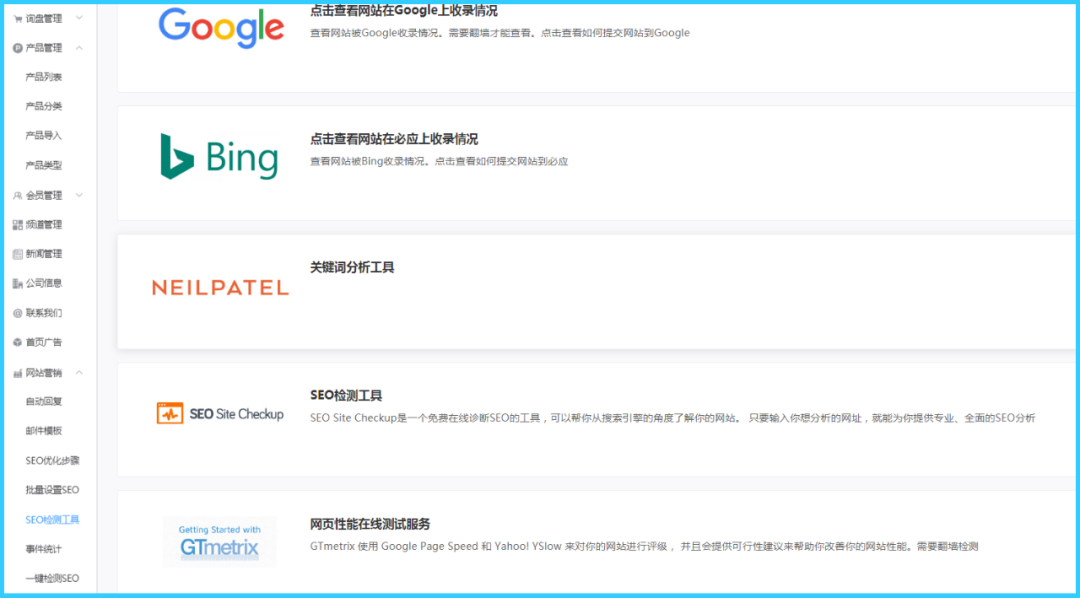This screenshot has height=598, width=1080.
Task: Open 批量设置SEO menu item
Action: (52, 490)
